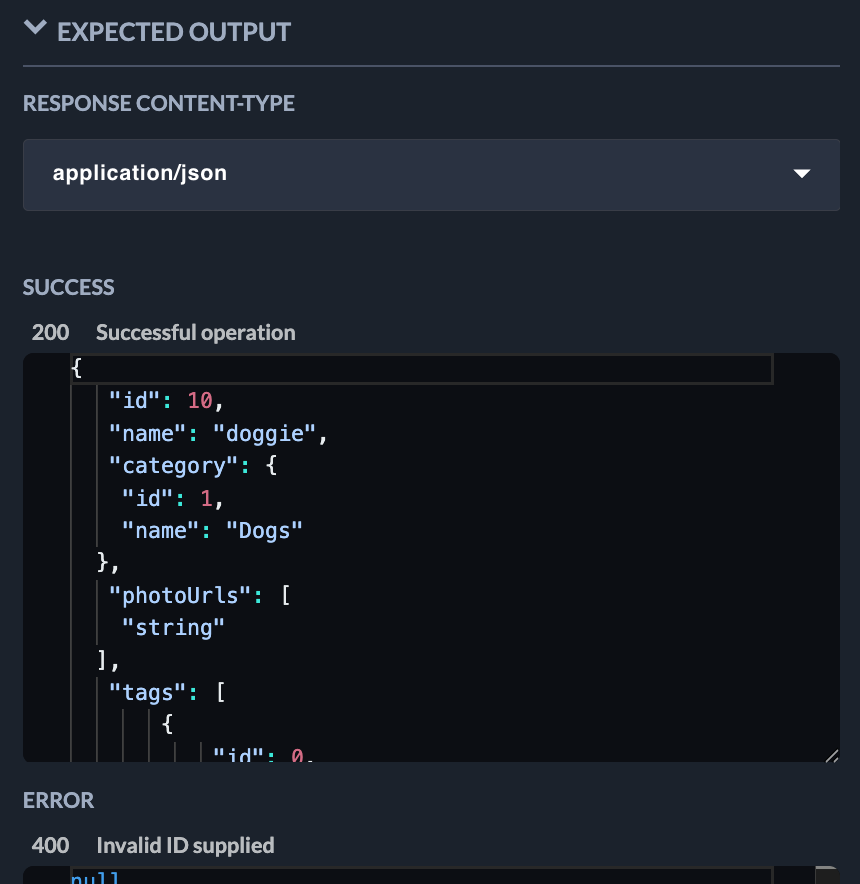Image resolution: width=860 pixels, height=884 pixels.
Task: Click the white dropdown arrow caret
Action: [x=801, y=174]
